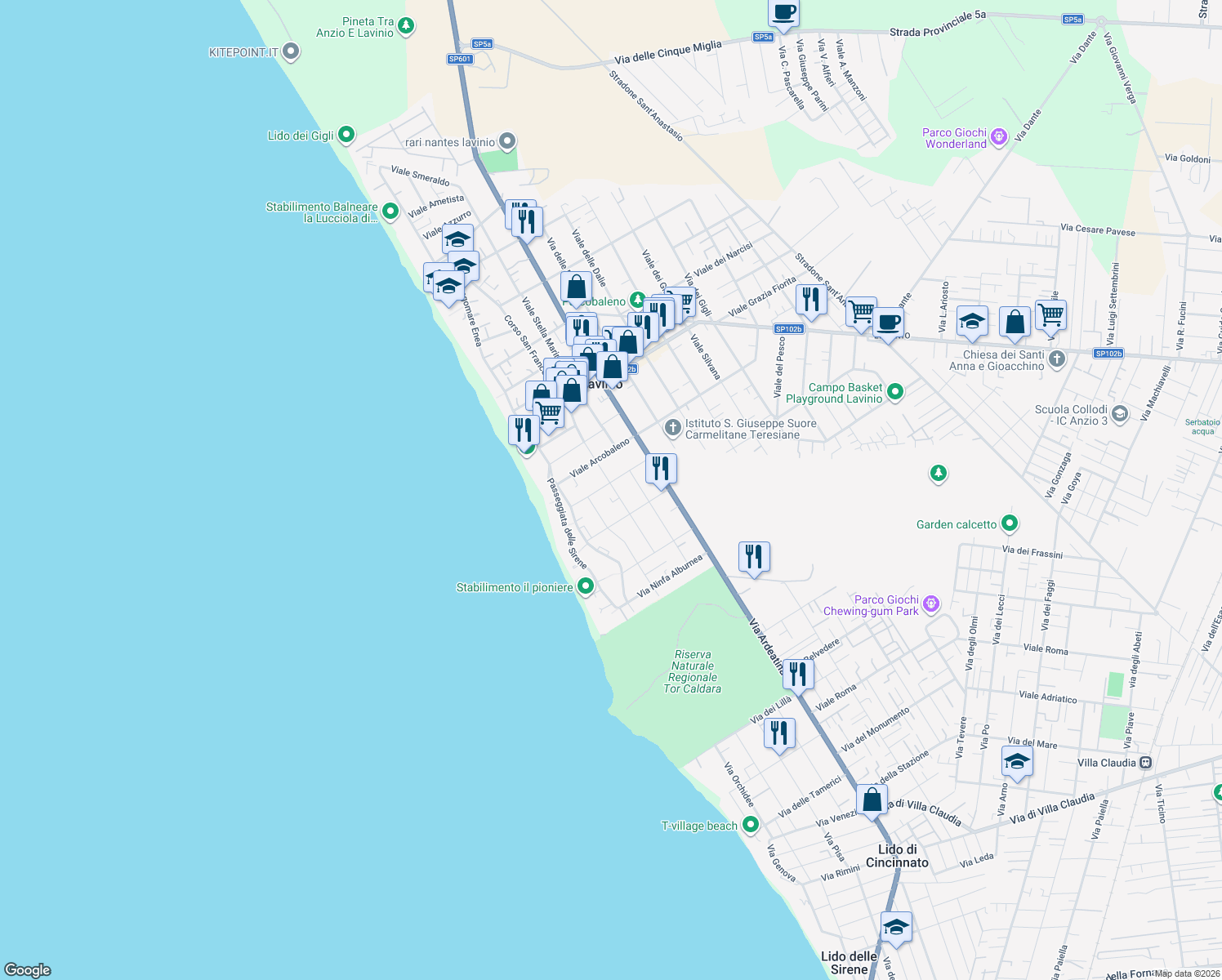Click the restaurant icon on Viale Arcobaleno

660,467
